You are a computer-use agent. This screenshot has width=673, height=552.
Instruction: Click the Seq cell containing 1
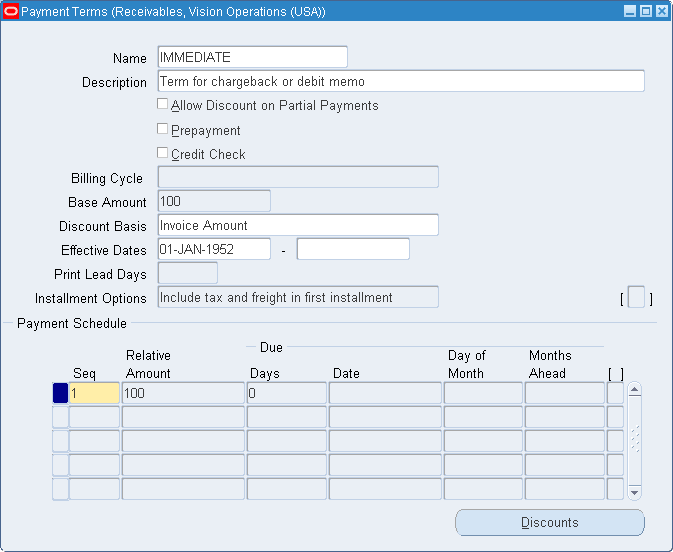94,393
